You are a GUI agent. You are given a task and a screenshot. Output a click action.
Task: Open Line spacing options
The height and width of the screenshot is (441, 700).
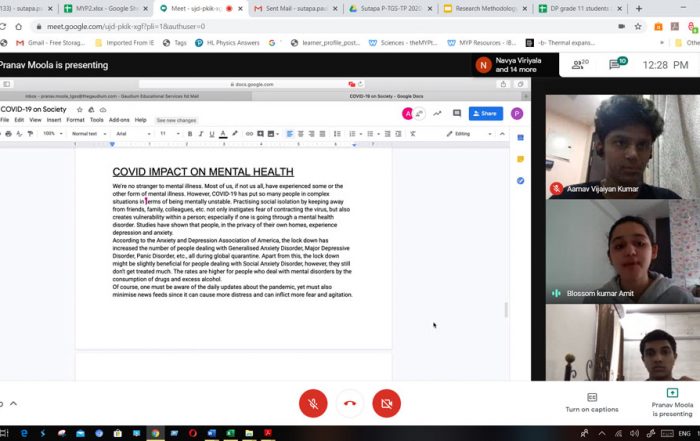(337, 133)
